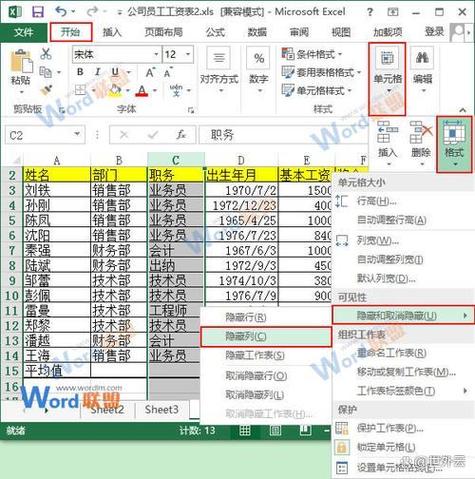The height and width of the screenshot is (479, 475).
Task: Open the clipboard pane launcher
Action: (62, 110)
